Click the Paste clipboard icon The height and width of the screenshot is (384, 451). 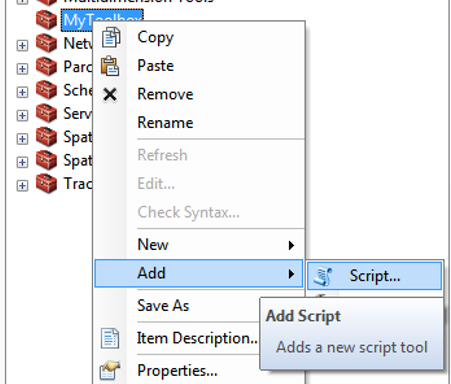pos(110,66)
